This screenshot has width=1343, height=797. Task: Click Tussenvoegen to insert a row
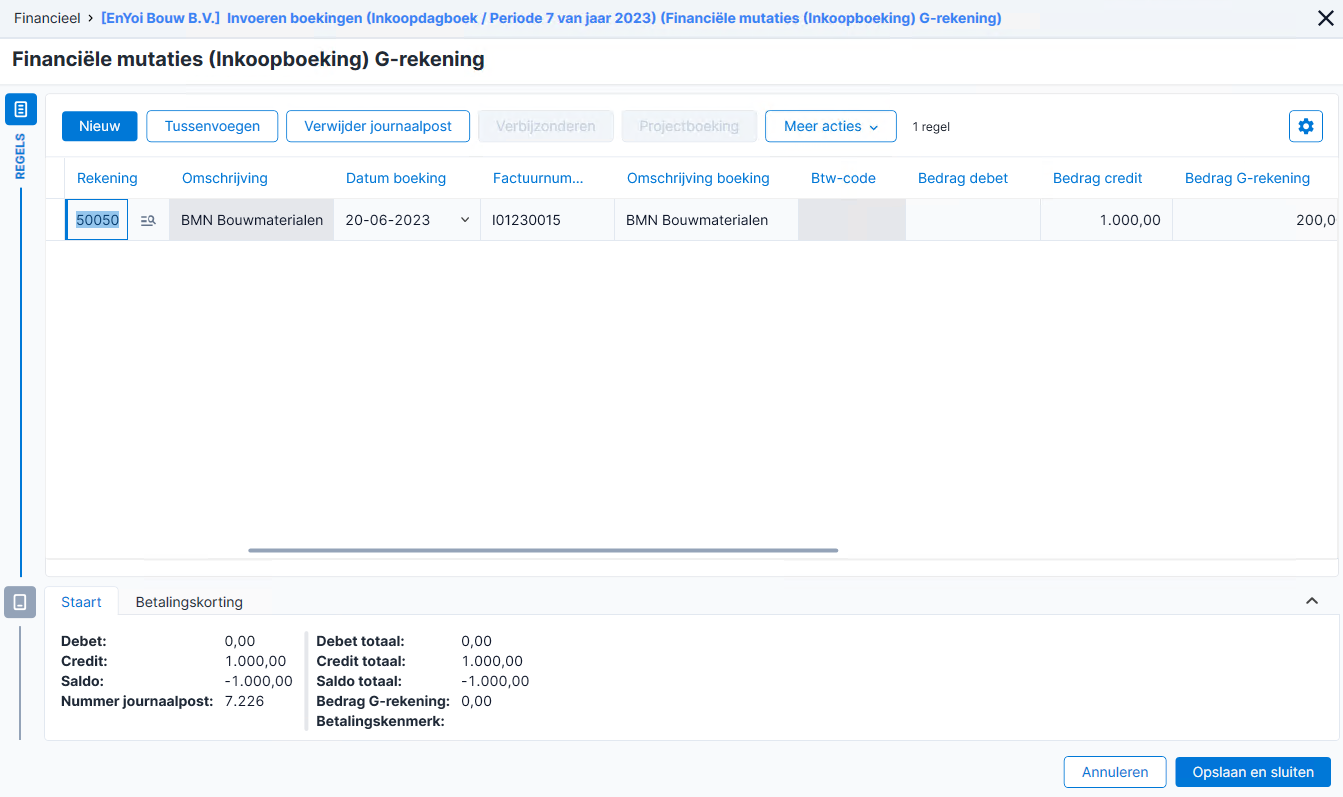212,126
